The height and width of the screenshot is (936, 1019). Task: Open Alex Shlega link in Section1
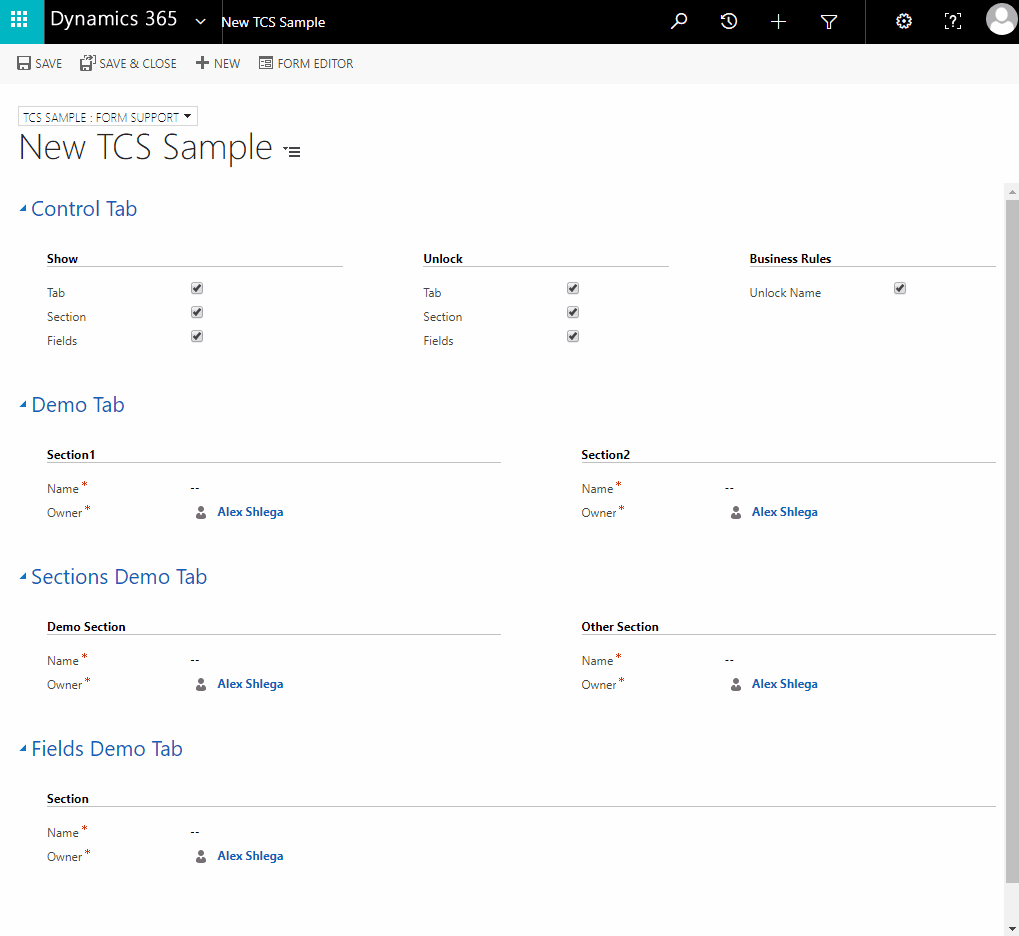pyautogui.click(x=250, y=512)
